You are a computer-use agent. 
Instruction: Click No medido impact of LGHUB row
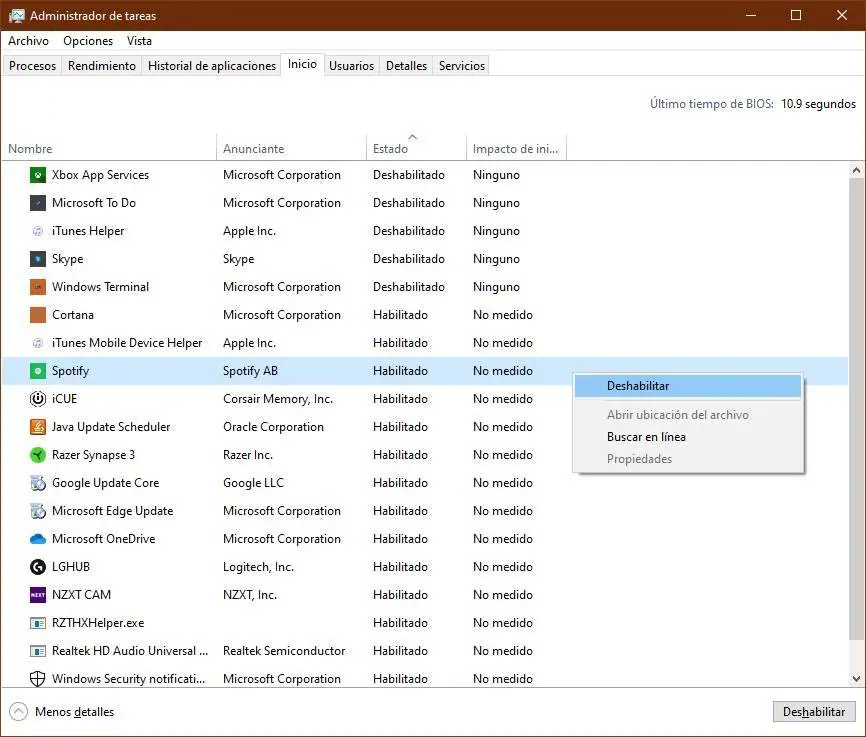click(x=503, y=567)
